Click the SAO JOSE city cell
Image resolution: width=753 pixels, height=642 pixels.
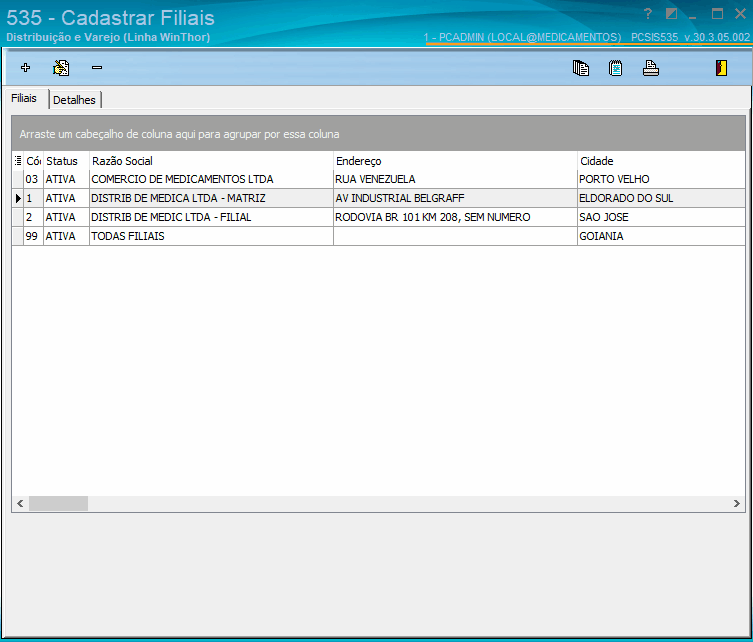point(661,217)
